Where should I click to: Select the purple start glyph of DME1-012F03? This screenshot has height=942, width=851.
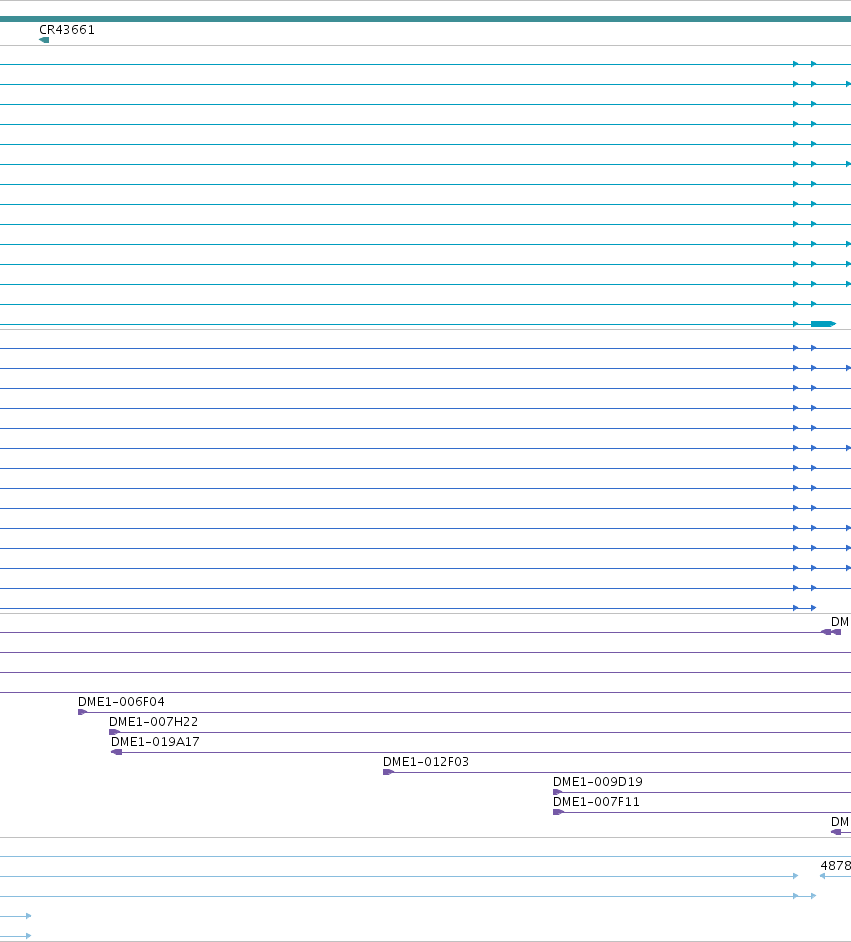coord(389,772)
